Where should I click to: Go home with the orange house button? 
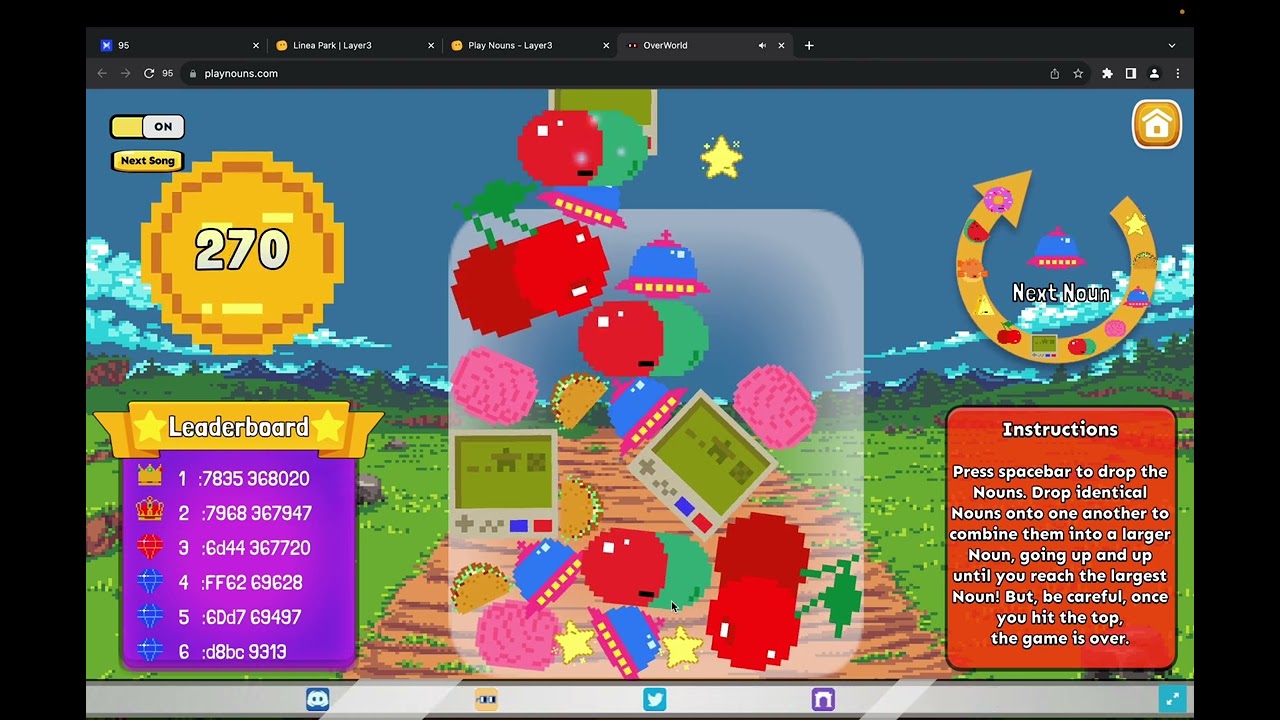coord(1157,125)
